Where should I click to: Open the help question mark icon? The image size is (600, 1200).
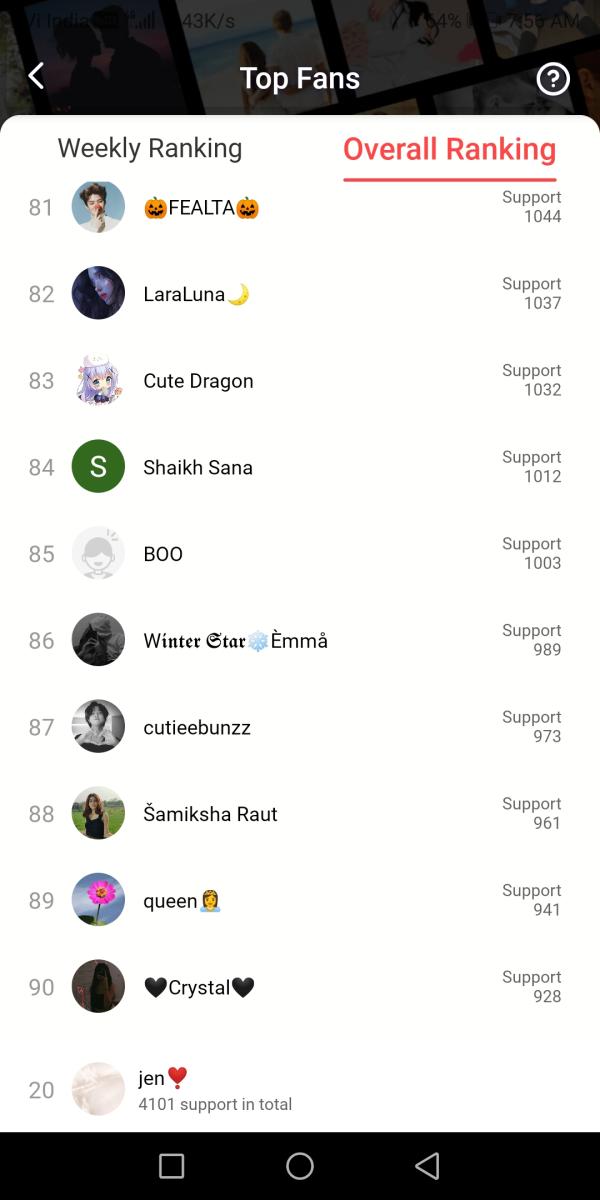(553, 78)
